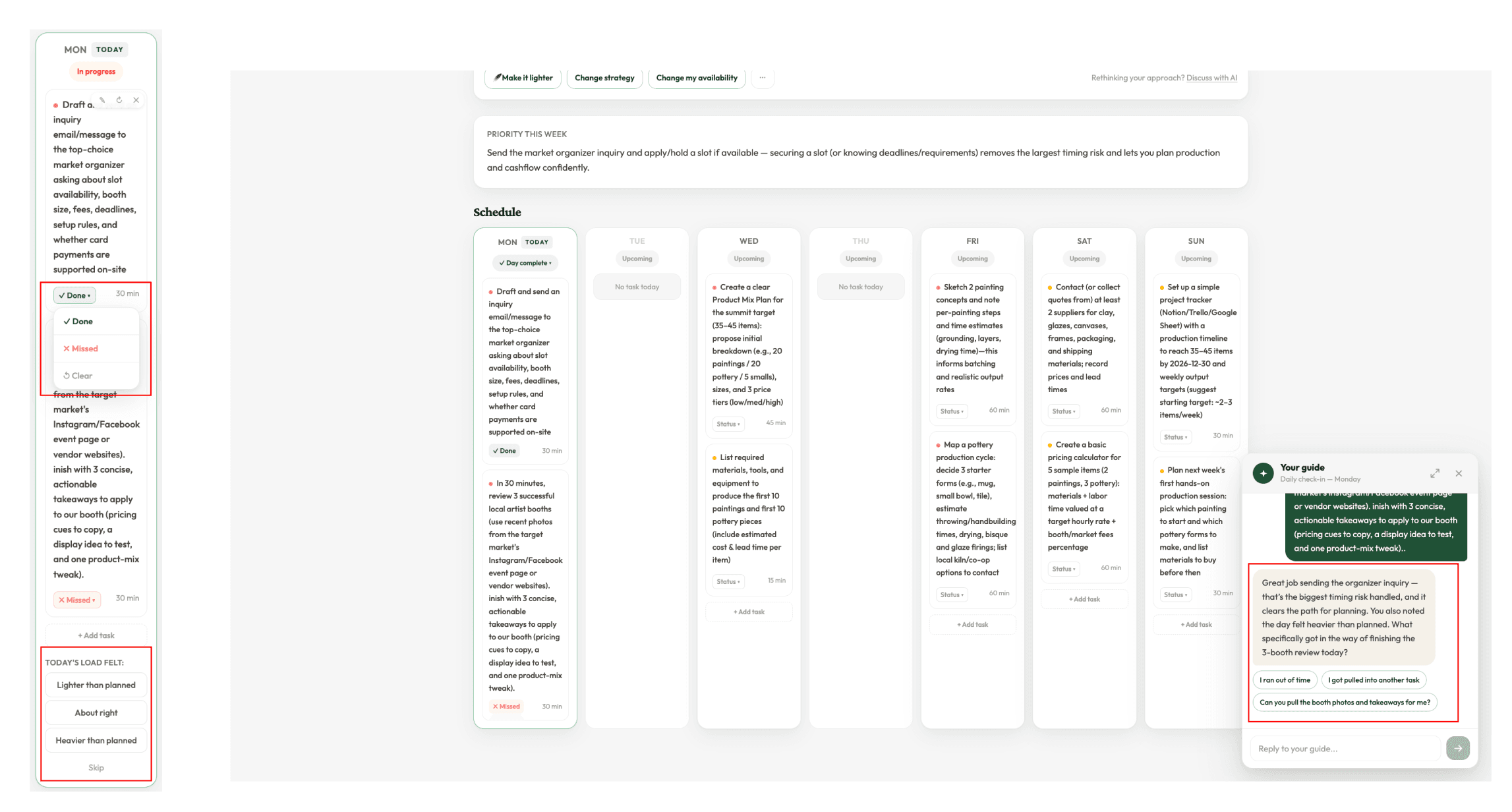
Task: Open the Discuss with AI link
Action: [x=1211, y=78]
